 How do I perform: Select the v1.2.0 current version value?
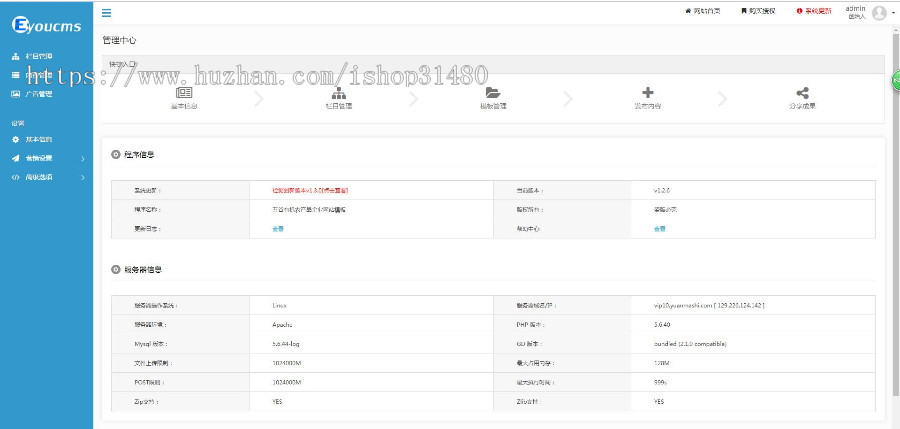click(x=662, y=190)
